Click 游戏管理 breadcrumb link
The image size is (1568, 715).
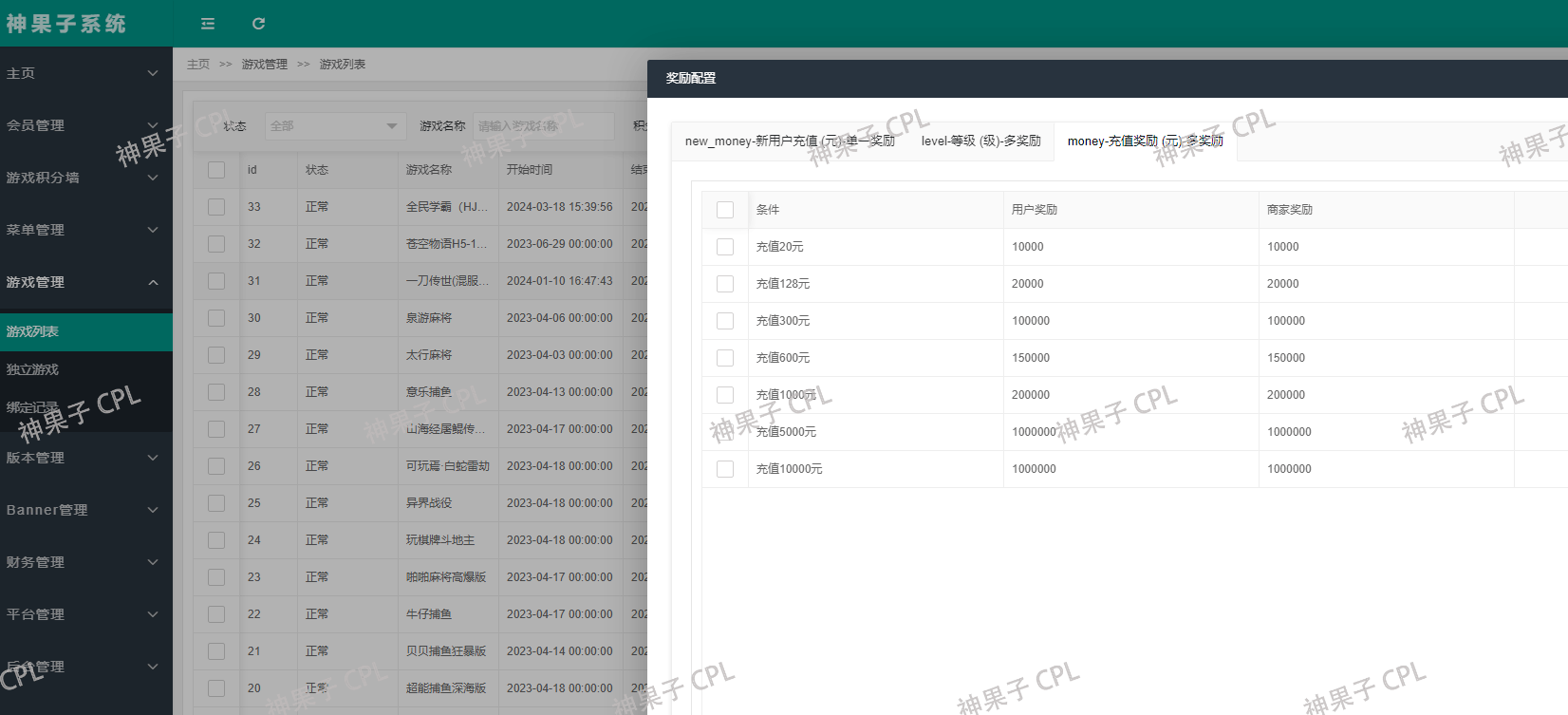pos(265,65)
